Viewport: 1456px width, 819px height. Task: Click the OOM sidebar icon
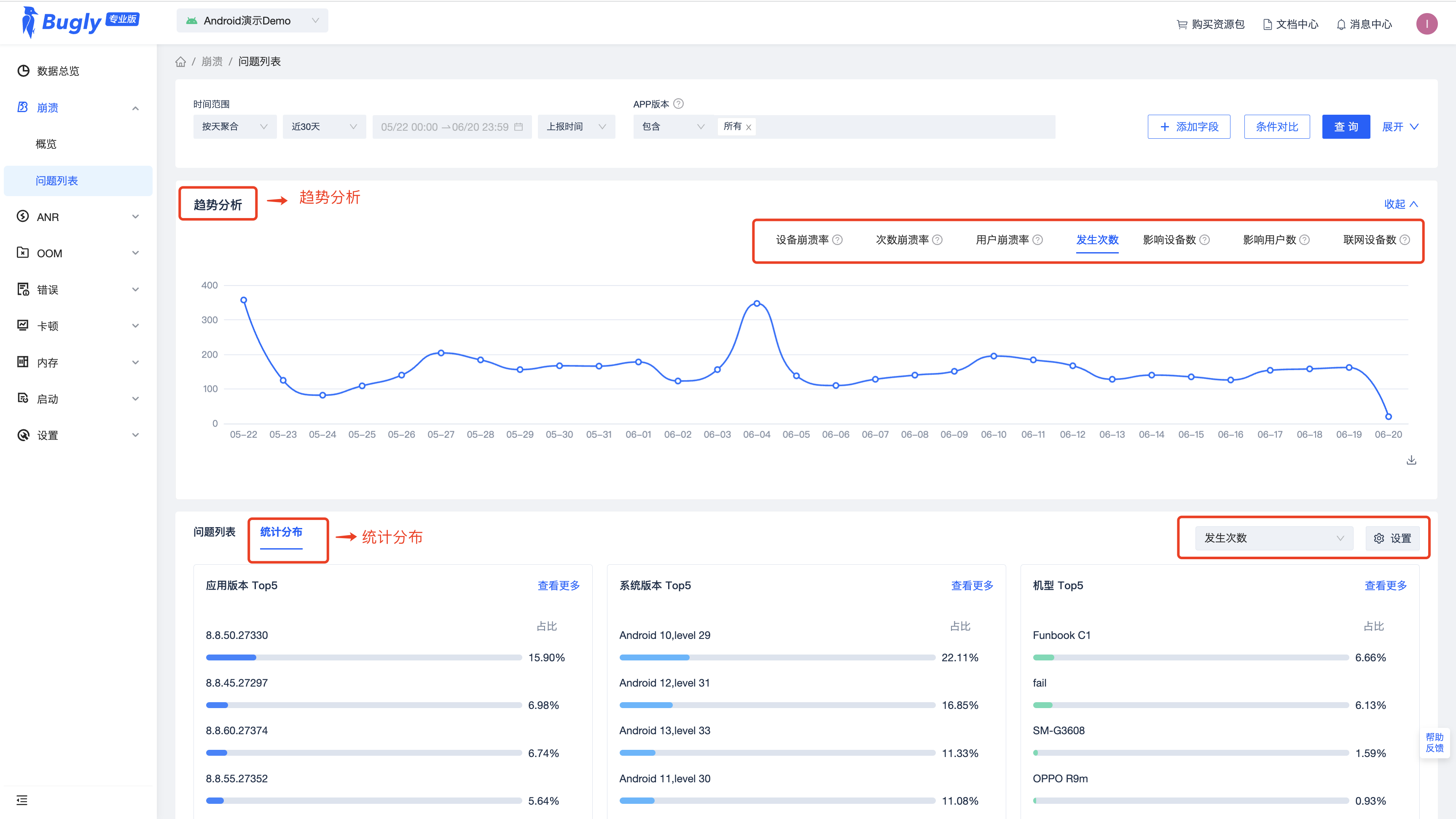click(x=23, y=253)
